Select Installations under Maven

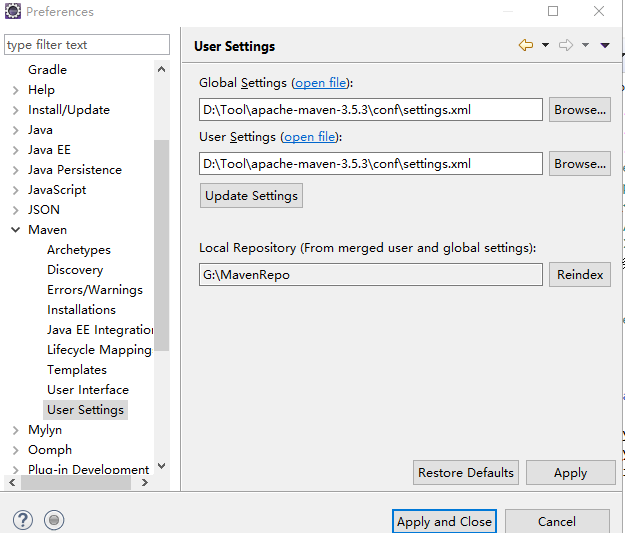(x=81, y=310)
